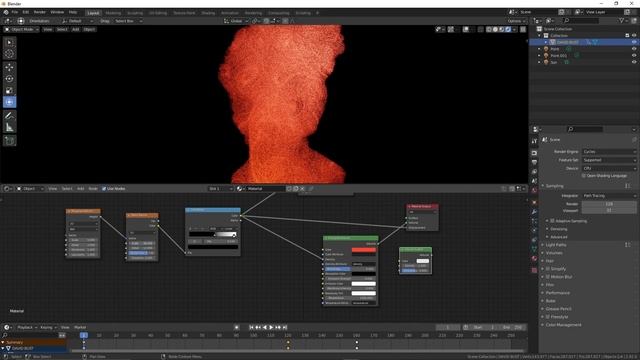The image size is (640, 360).
Task: Expand the Performance panel
Action: [557, 293]
